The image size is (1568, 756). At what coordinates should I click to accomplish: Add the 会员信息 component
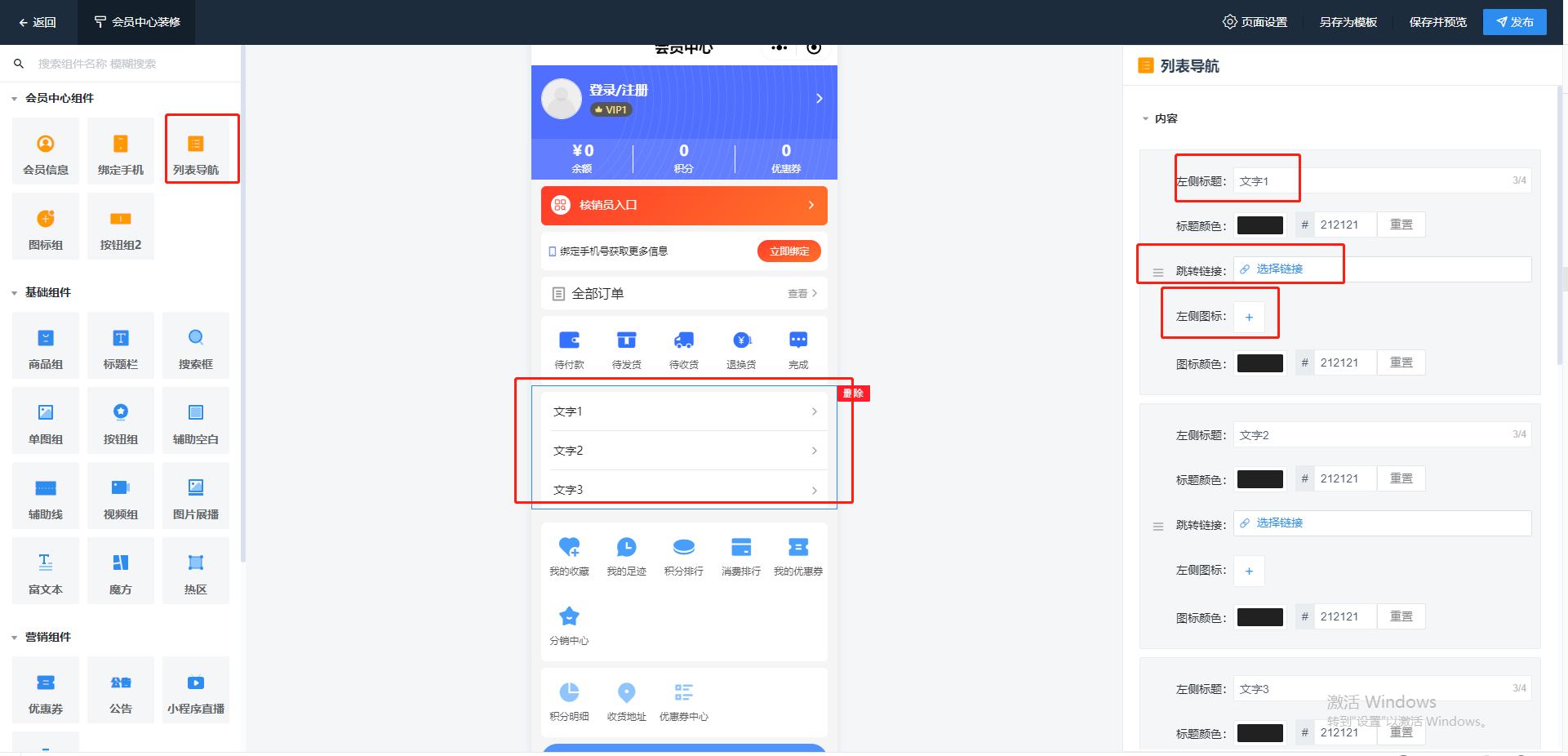click(46, 151)
